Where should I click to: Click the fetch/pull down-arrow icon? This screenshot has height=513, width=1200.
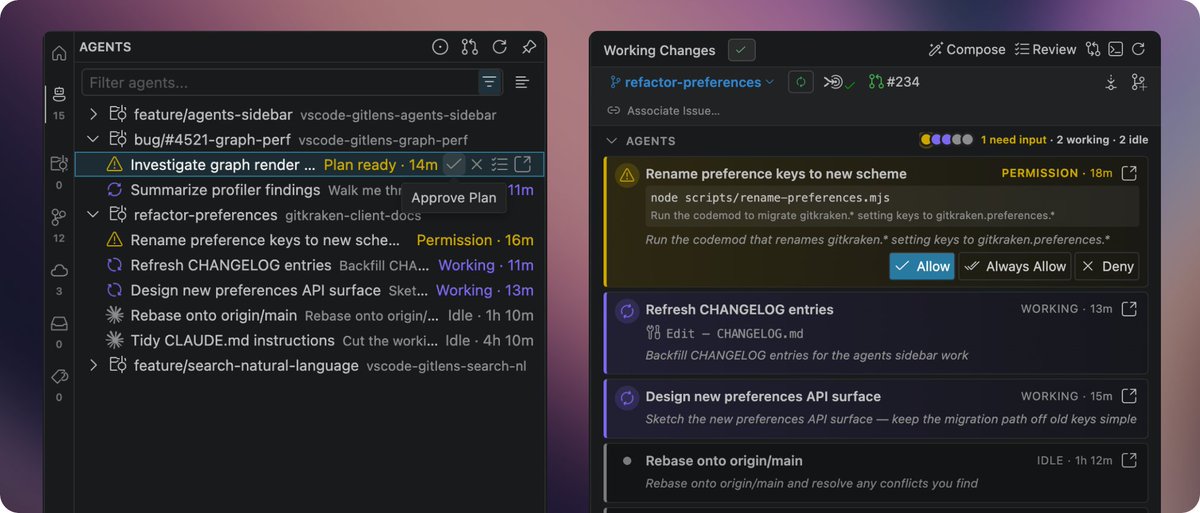tap(1111, 83)
